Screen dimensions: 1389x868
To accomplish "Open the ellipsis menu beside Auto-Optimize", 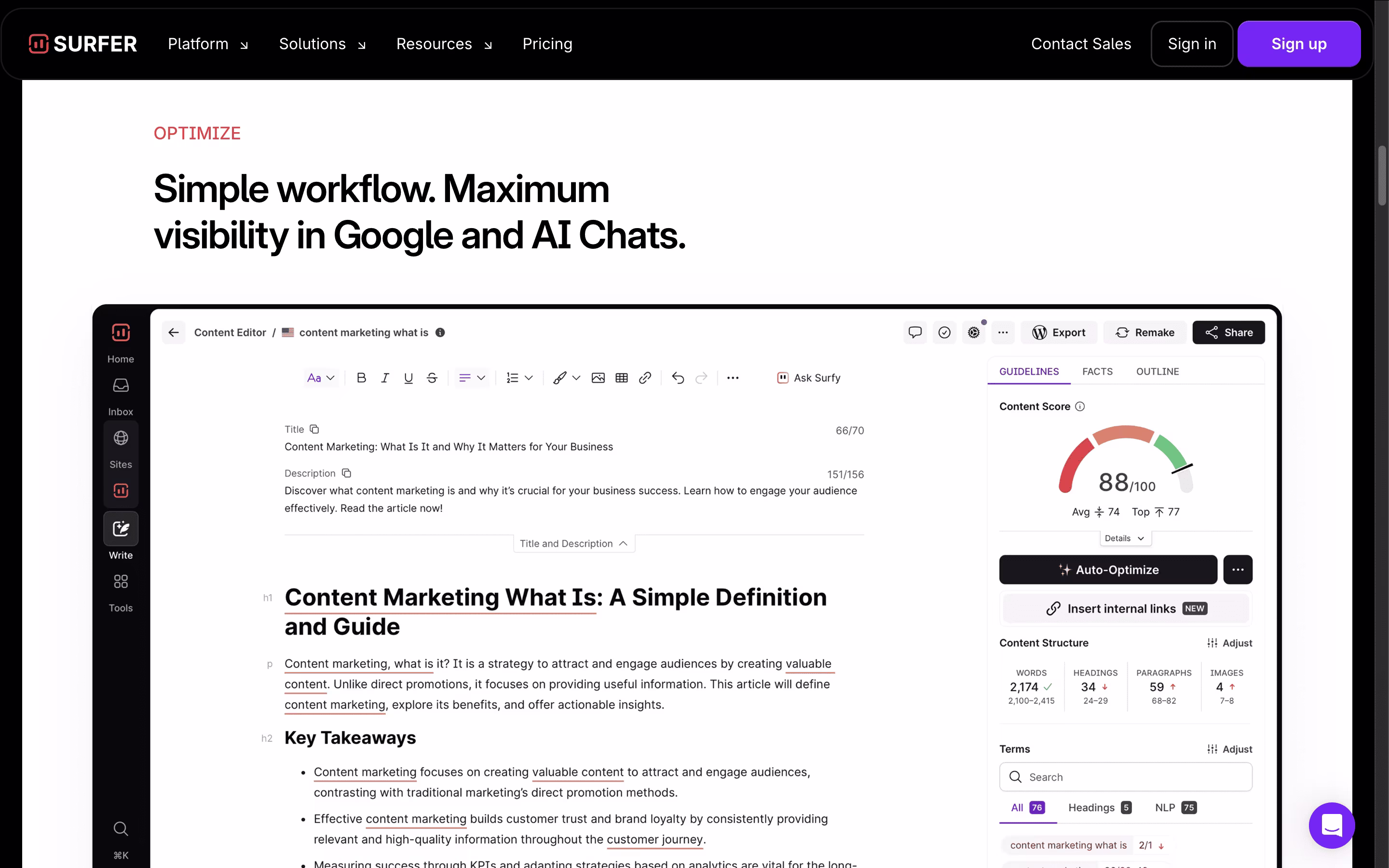I will point(1238,570).
